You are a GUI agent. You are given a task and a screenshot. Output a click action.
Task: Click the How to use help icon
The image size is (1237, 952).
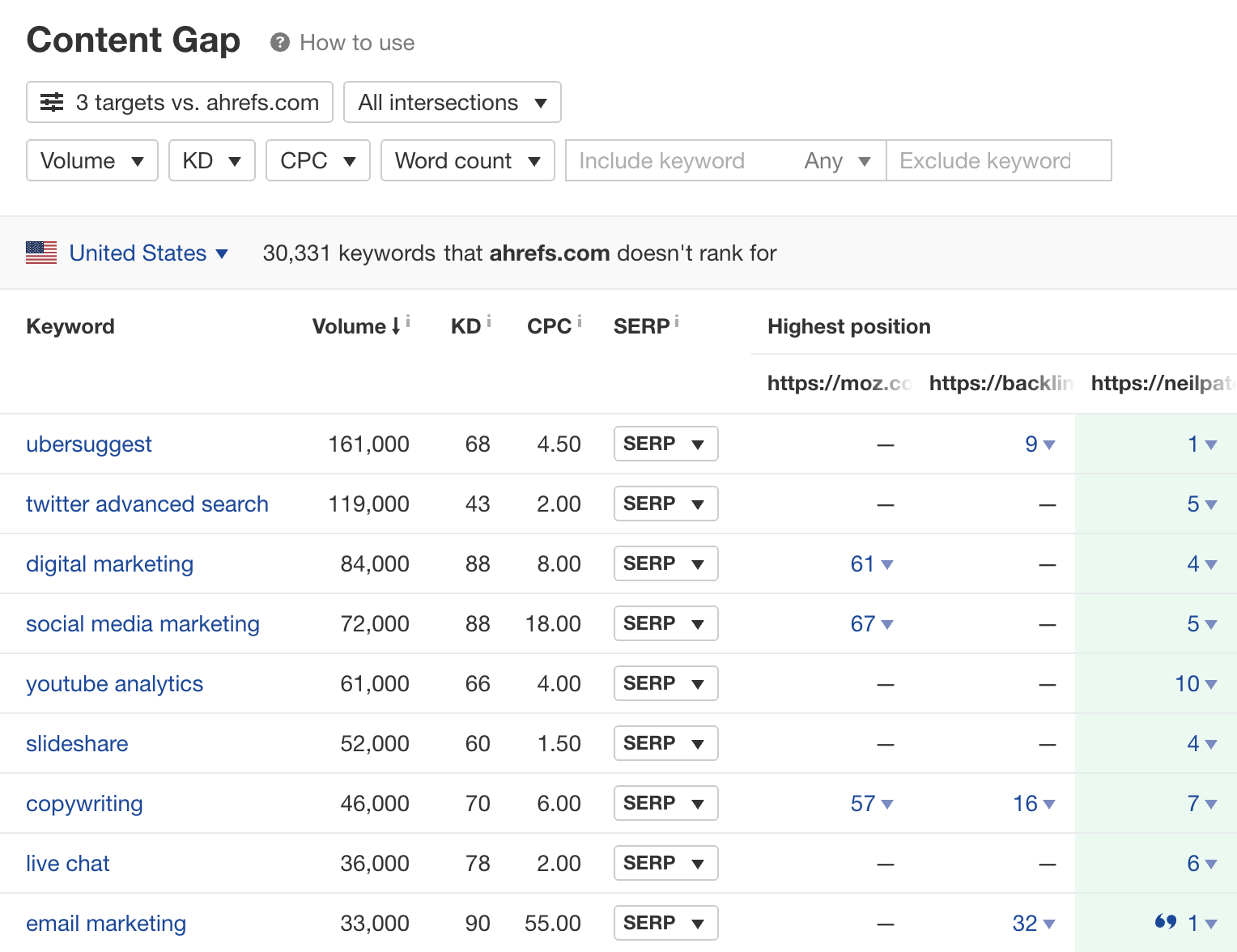[280, 43]
